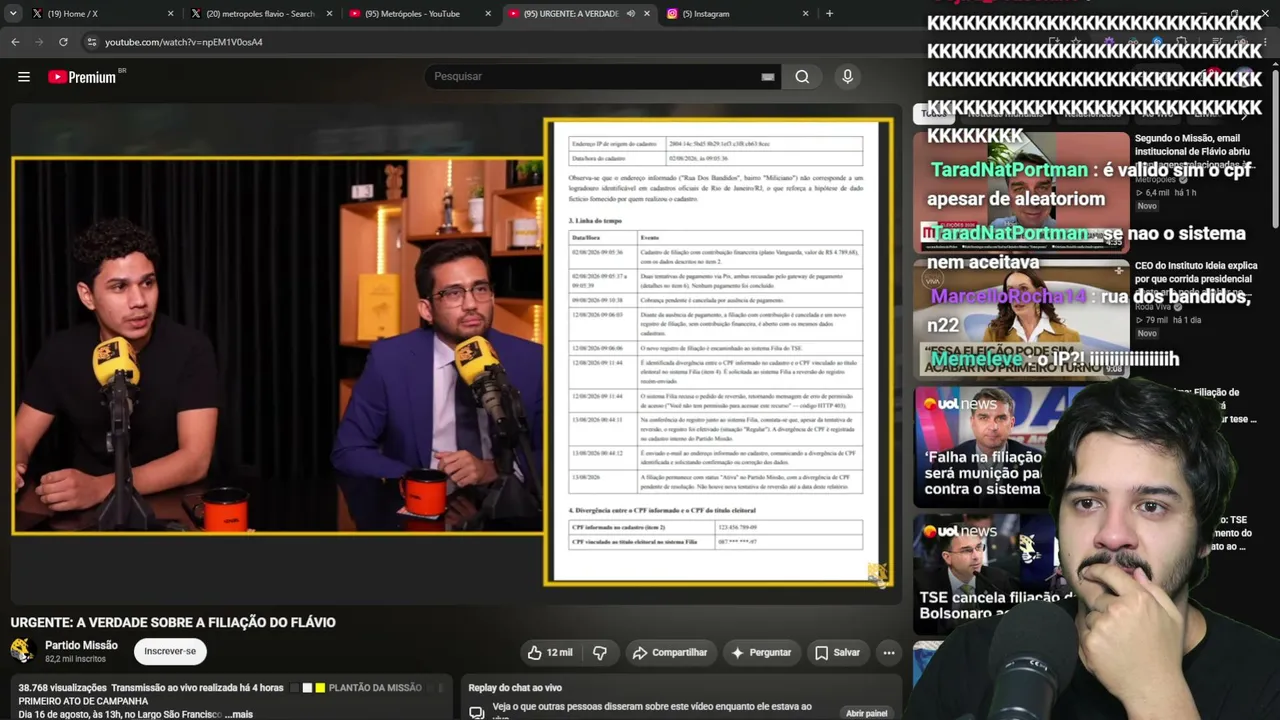Click the chat replay speech bubble icon
The width and height of the screenshot is (1280, 720).
click(477, 712)
